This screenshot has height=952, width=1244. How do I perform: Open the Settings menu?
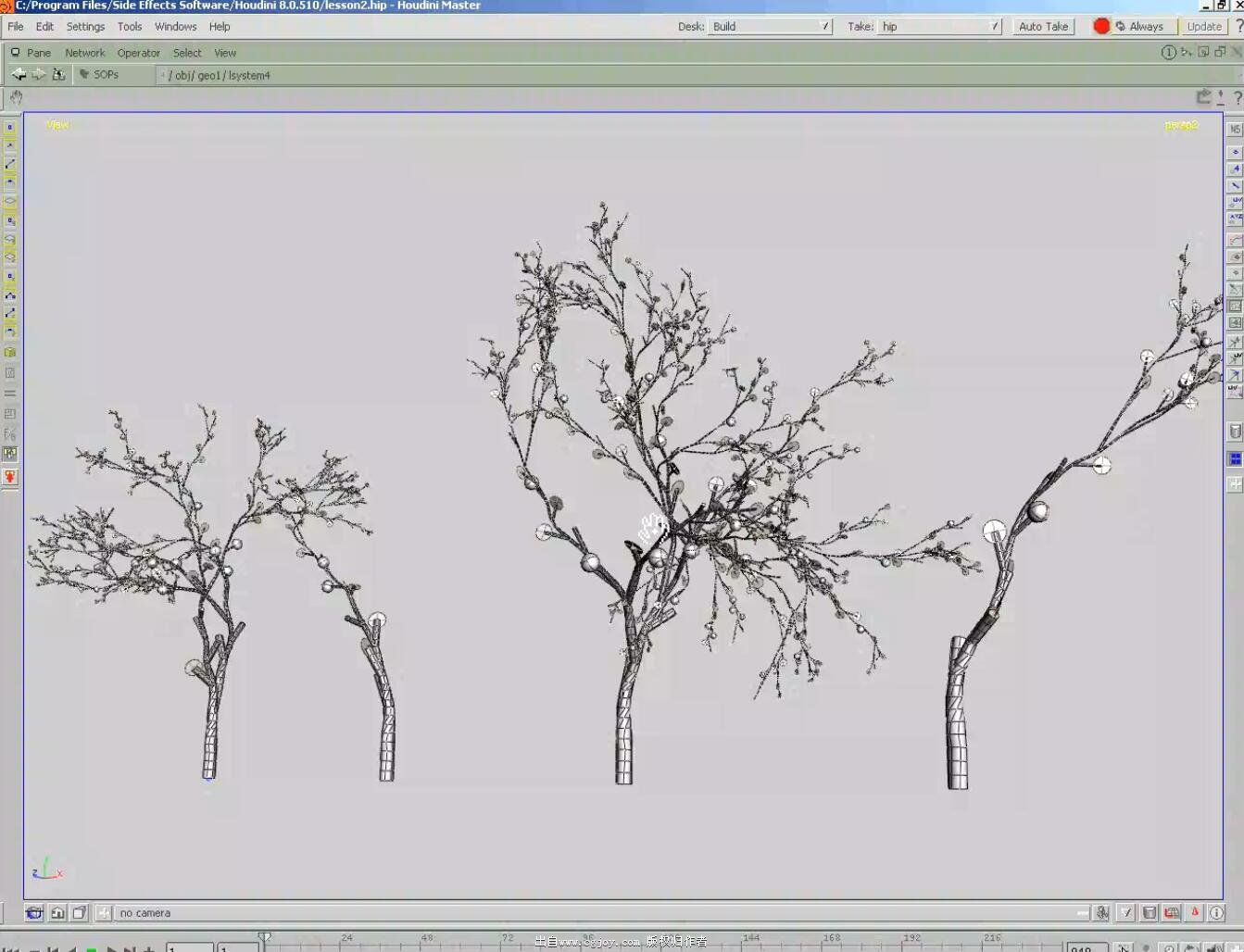pos(85,26)
